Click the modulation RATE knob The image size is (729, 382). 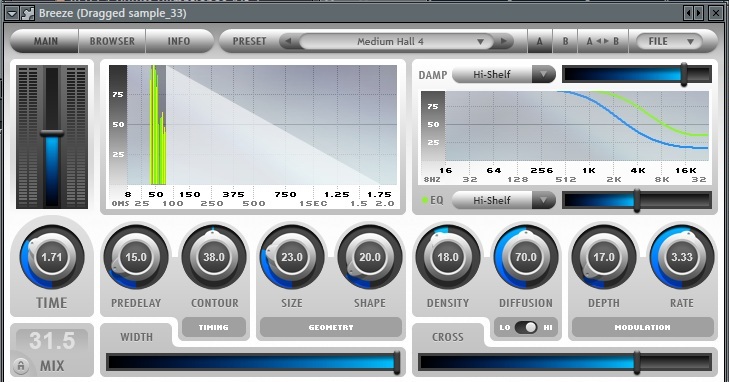682,257
